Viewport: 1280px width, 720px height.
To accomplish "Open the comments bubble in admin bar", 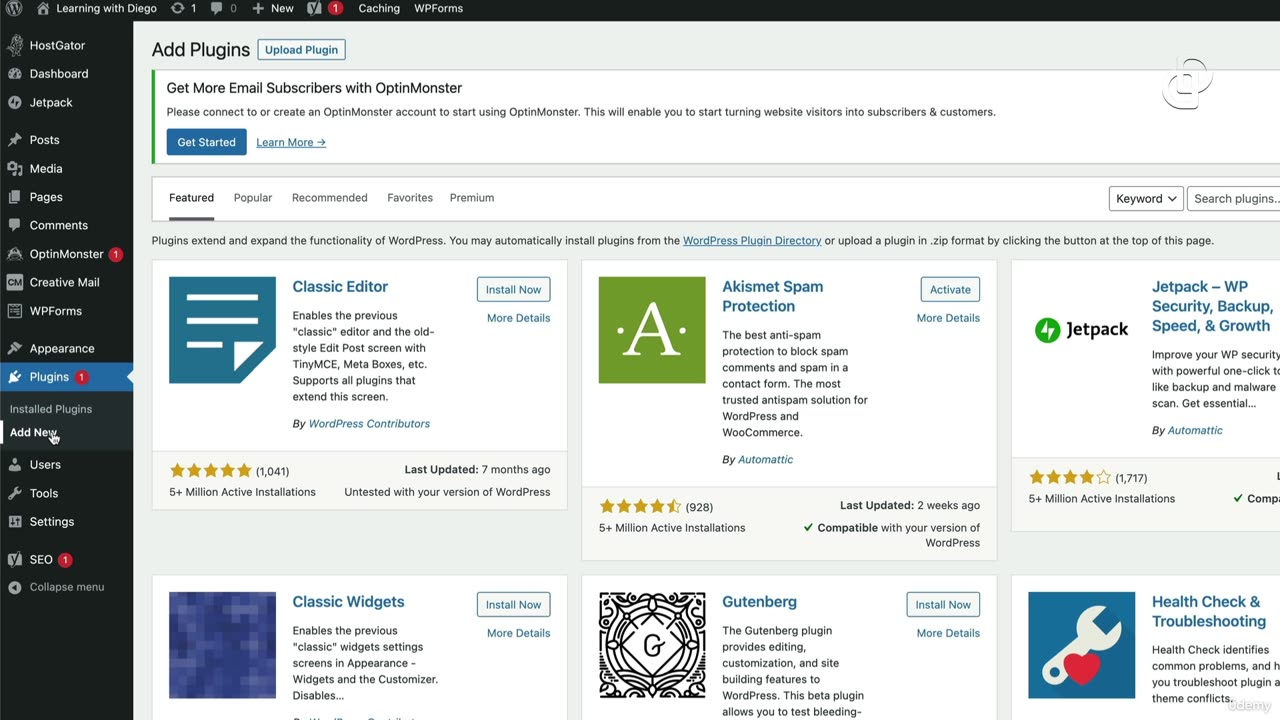I will coord(216,8).
